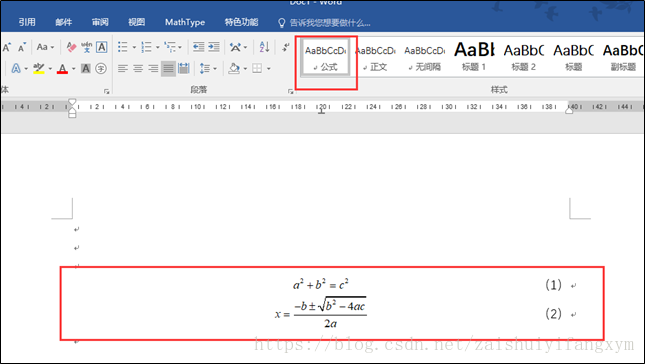Switch to the 审阅 tab
Image resolution: width=645 pixels, height=364 pixels.
pos(100,22)
